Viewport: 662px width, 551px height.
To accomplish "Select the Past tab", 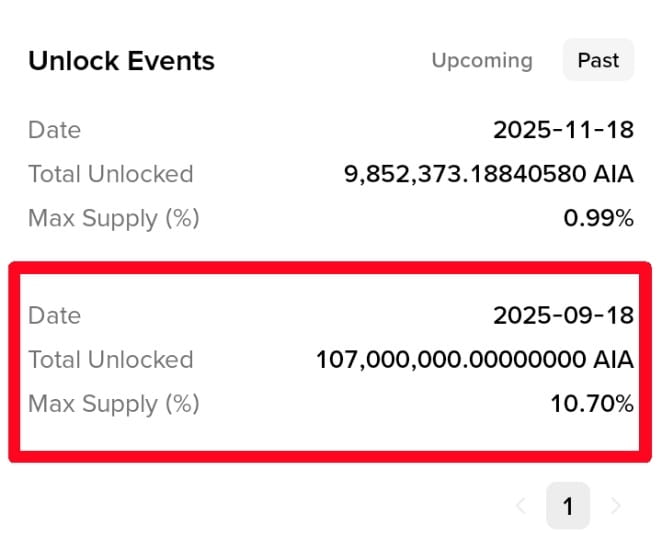I will (598, 60).
